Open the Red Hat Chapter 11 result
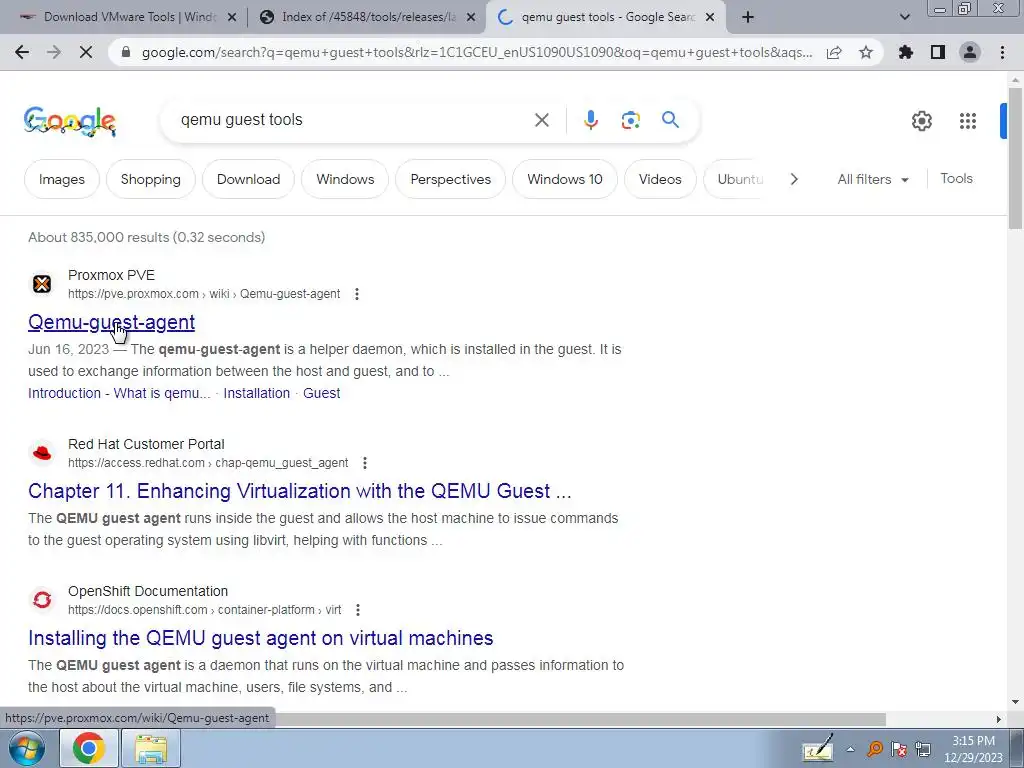The height and width of the screenshot is (768, 1024). click(x=300, y=491)
